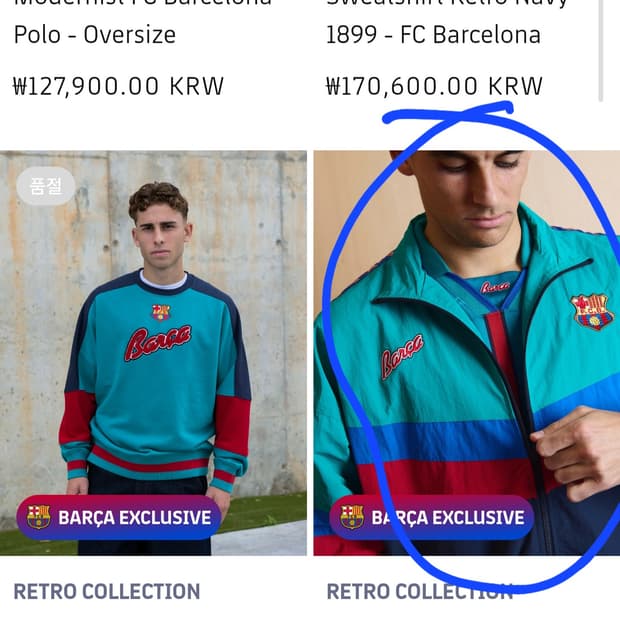This screenshot has width=620, height=620.
Task: Tap the FCB crest on the teal jacket
Action: pos(591,311)
